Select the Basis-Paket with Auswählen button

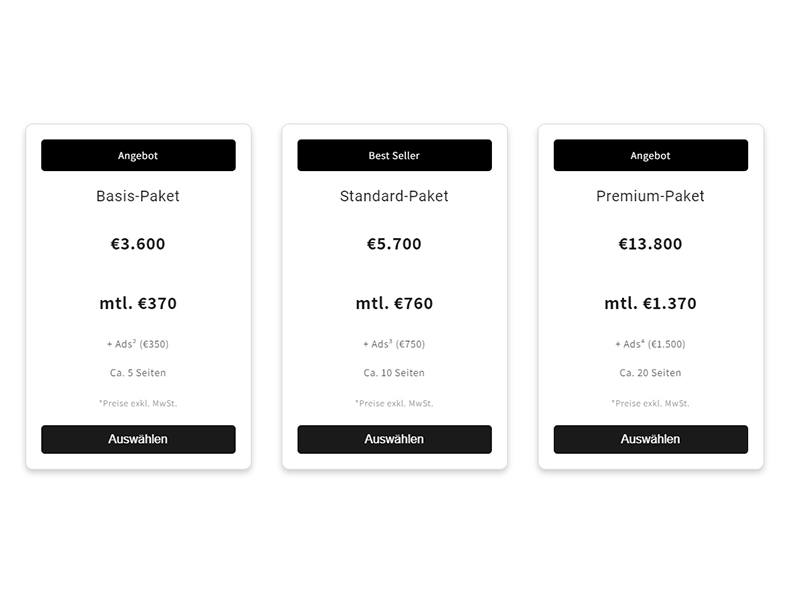pyautogui.click(x=138, y=439)
